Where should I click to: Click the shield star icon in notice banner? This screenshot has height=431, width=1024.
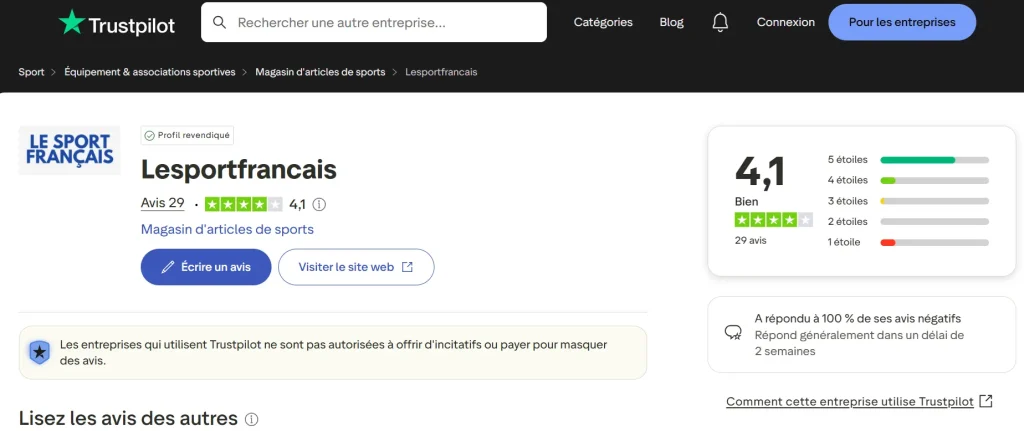pyautogui.click(x=40, y=353)
